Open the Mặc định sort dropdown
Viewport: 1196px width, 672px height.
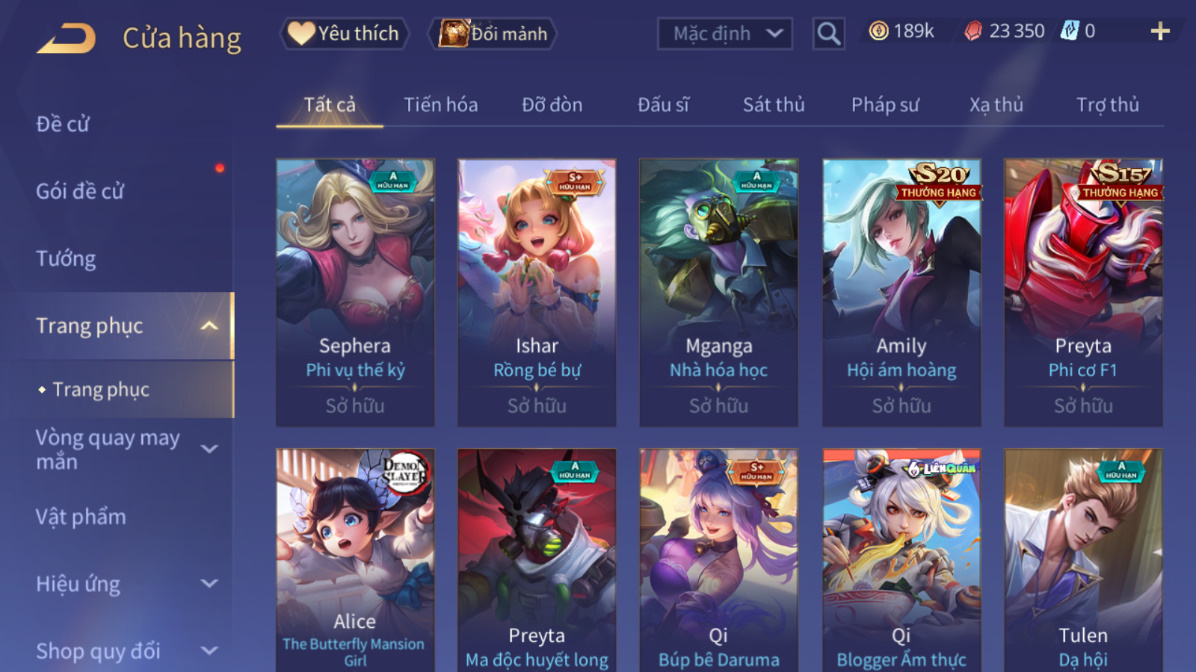click(725, 34)
